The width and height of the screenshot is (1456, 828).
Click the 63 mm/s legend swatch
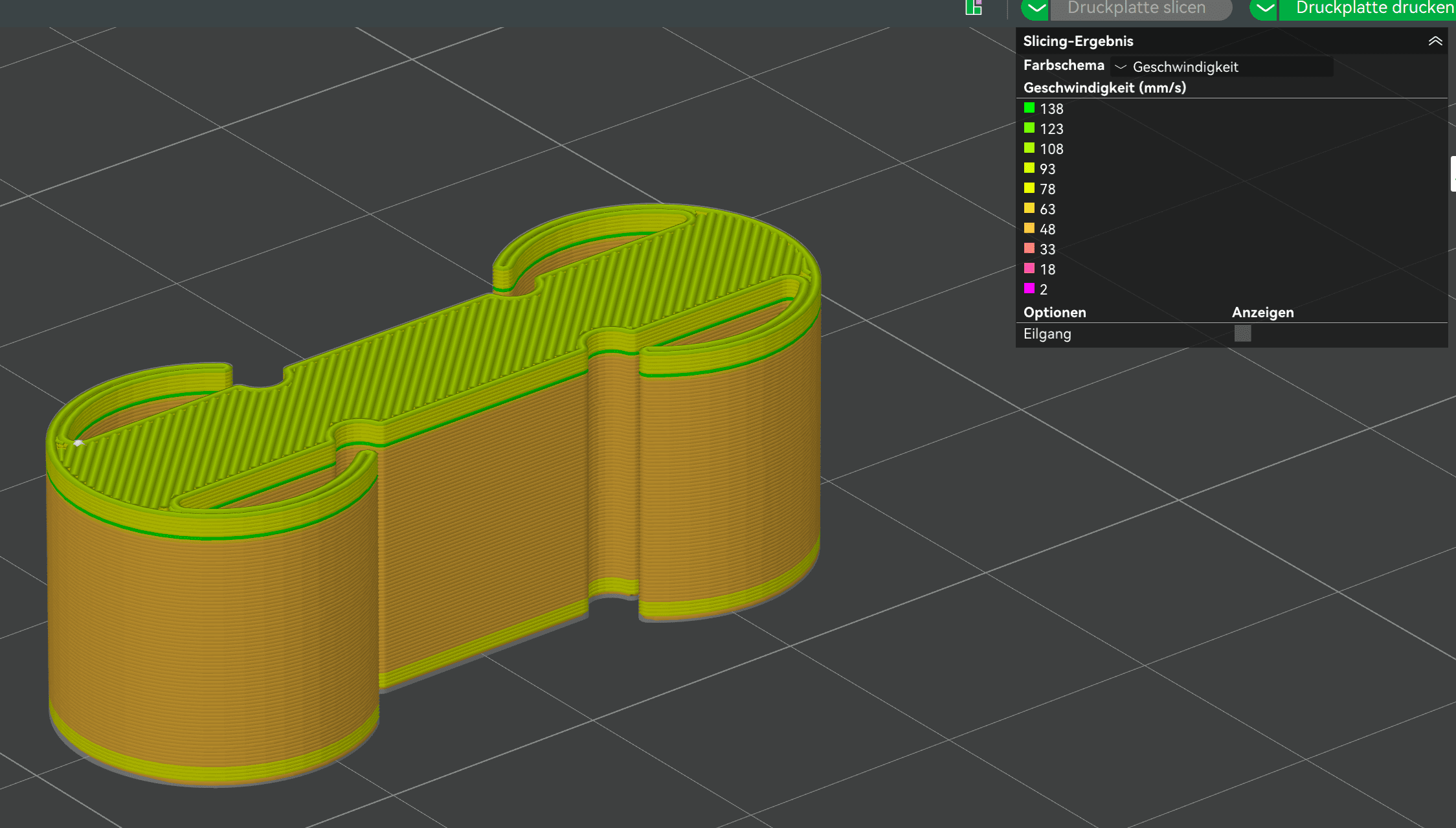click(x=1029, y=208)
